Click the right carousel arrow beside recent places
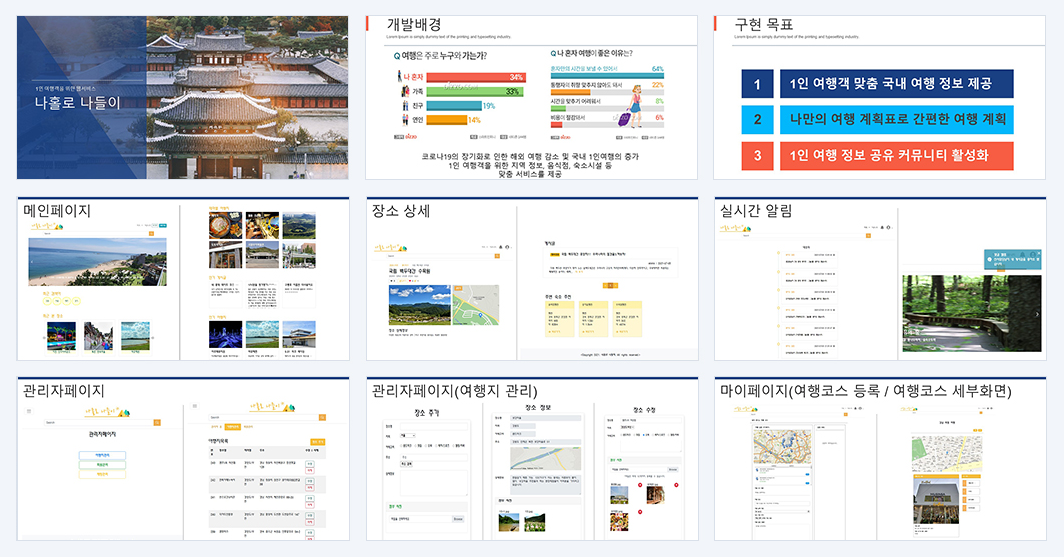Screen dimensions: 1064x557 coord(153,337)
